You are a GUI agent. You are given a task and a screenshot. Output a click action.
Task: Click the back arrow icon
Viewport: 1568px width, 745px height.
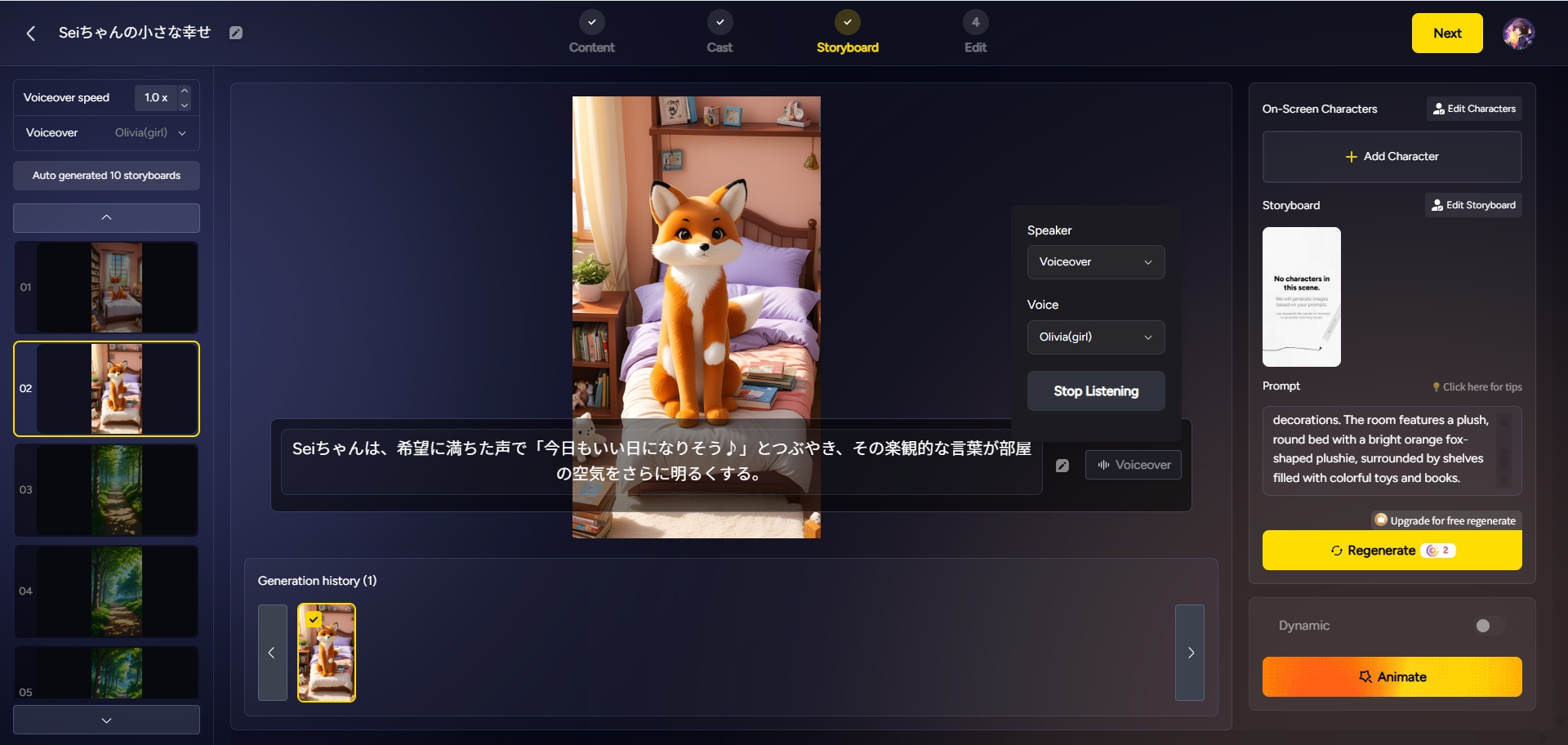tap(31, 33)
